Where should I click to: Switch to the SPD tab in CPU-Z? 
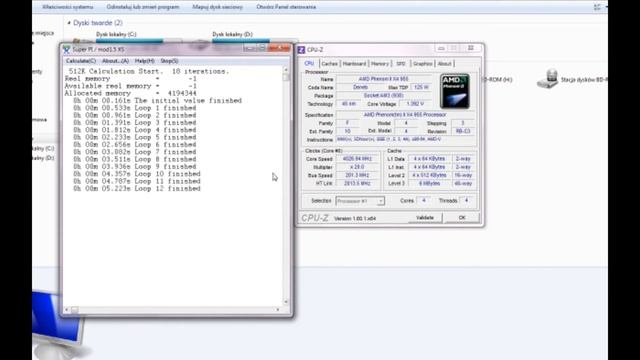[401, 64]
